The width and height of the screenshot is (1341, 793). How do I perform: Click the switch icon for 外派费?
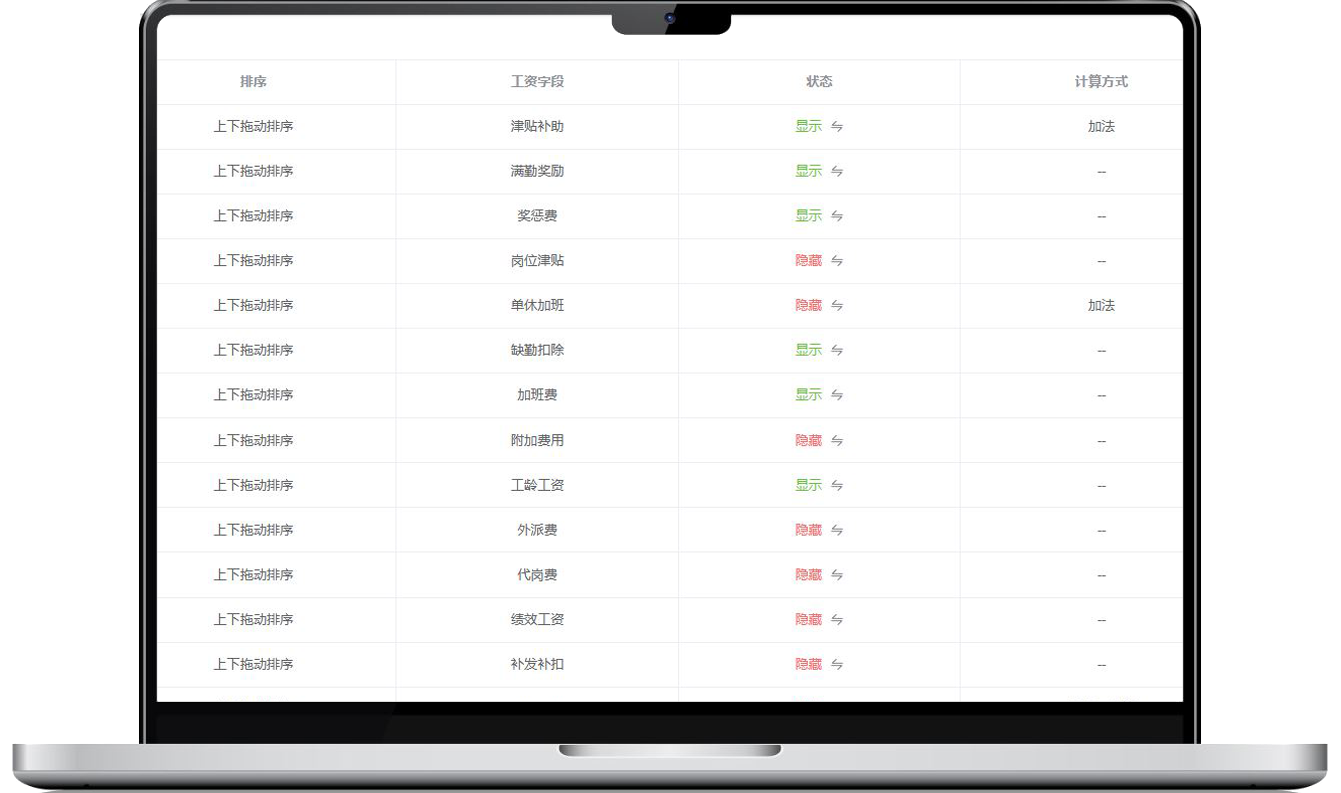pyautogui.click(x=837, y=530)
